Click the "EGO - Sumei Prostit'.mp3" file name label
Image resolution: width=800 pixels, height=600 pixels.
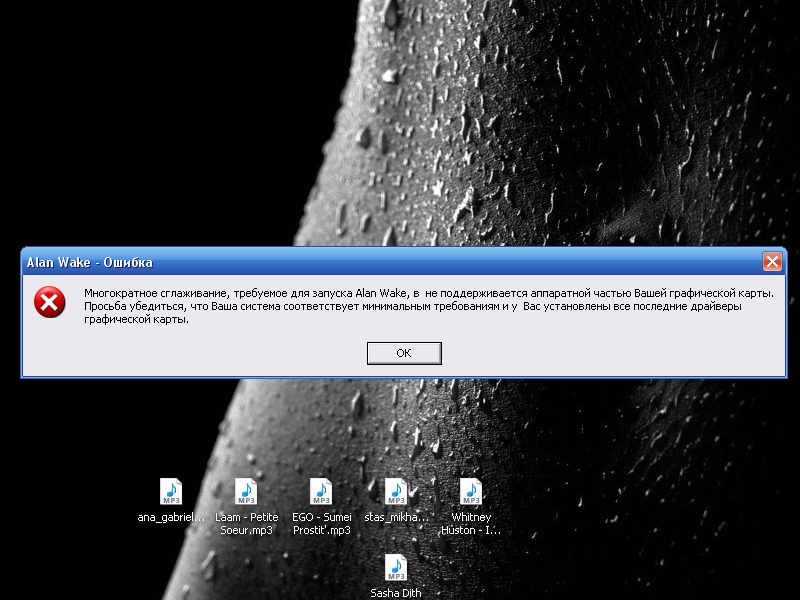point(321,523)
